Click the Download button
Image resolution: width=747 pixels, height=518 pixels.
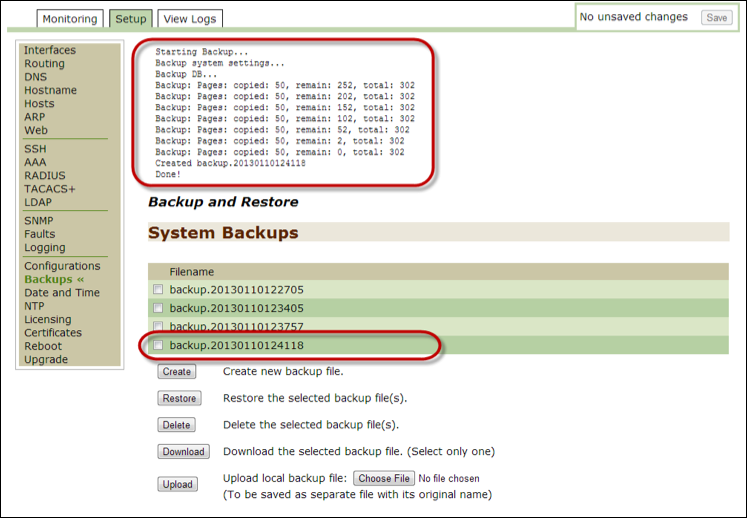point(183,452)
